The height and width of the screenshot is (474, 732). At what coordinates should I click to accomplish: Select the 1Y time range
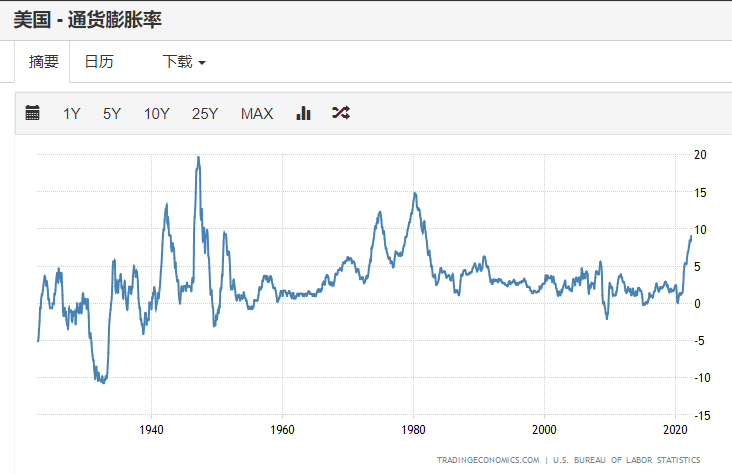[x=71, y=113]
